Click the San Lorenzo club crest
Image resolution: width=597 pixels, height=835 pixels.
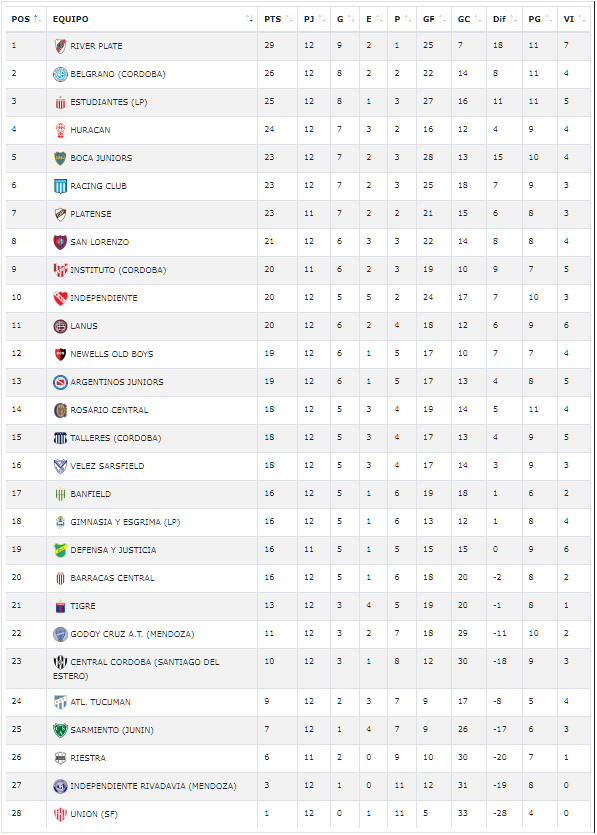click(x=60, y=242)
